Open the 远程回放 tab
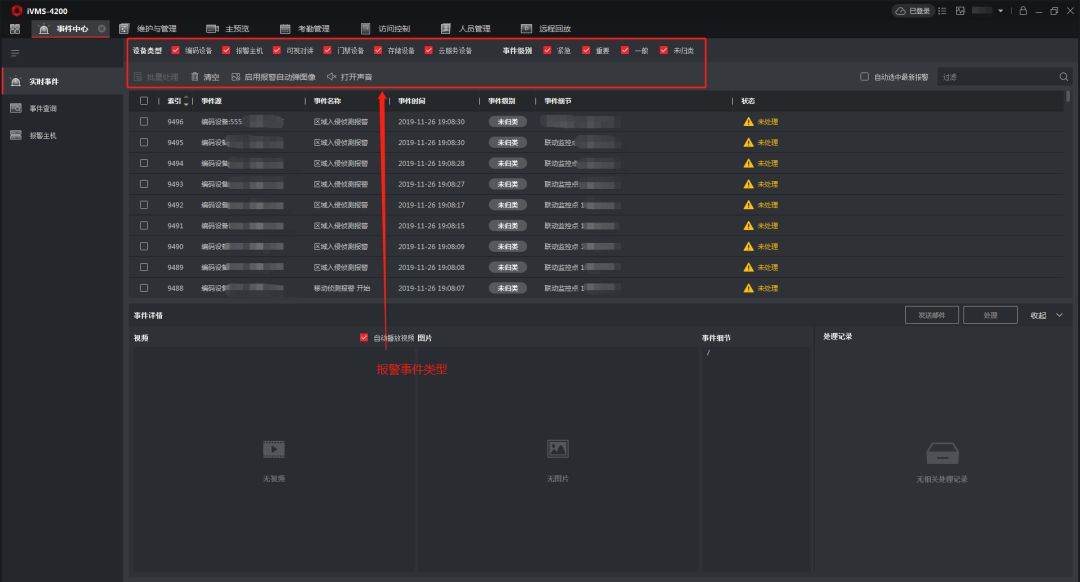 [546, 29]
